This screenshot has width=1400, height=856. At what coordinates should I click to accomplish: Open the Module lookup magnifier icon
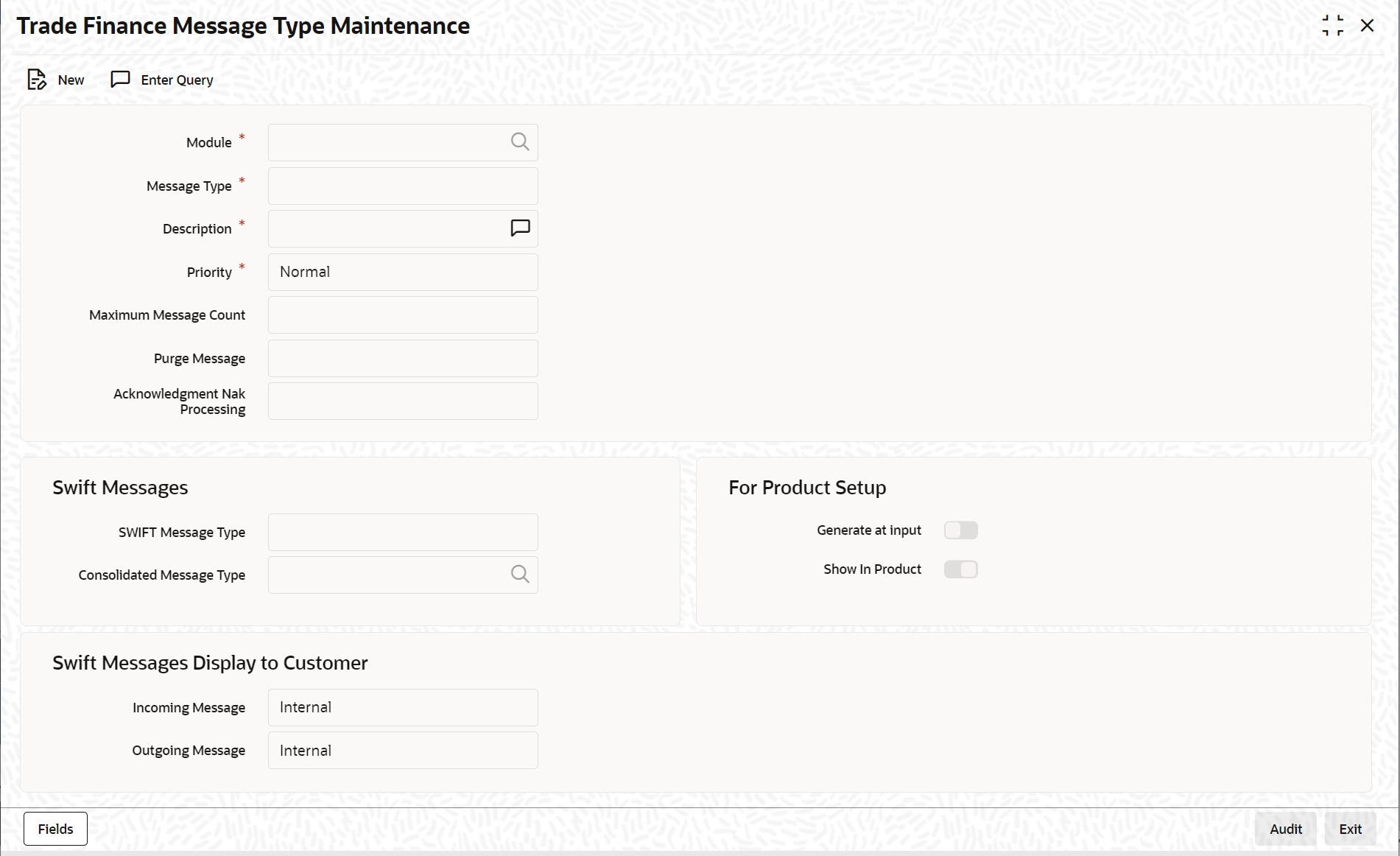520,141
